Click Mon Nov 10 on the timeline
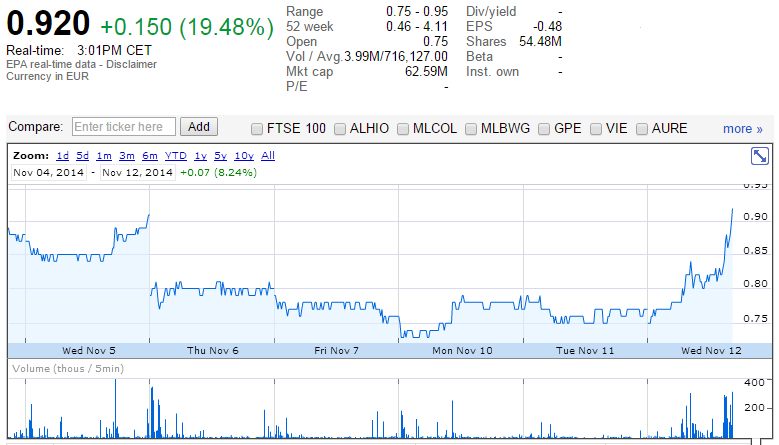 [x=462, y=351]
